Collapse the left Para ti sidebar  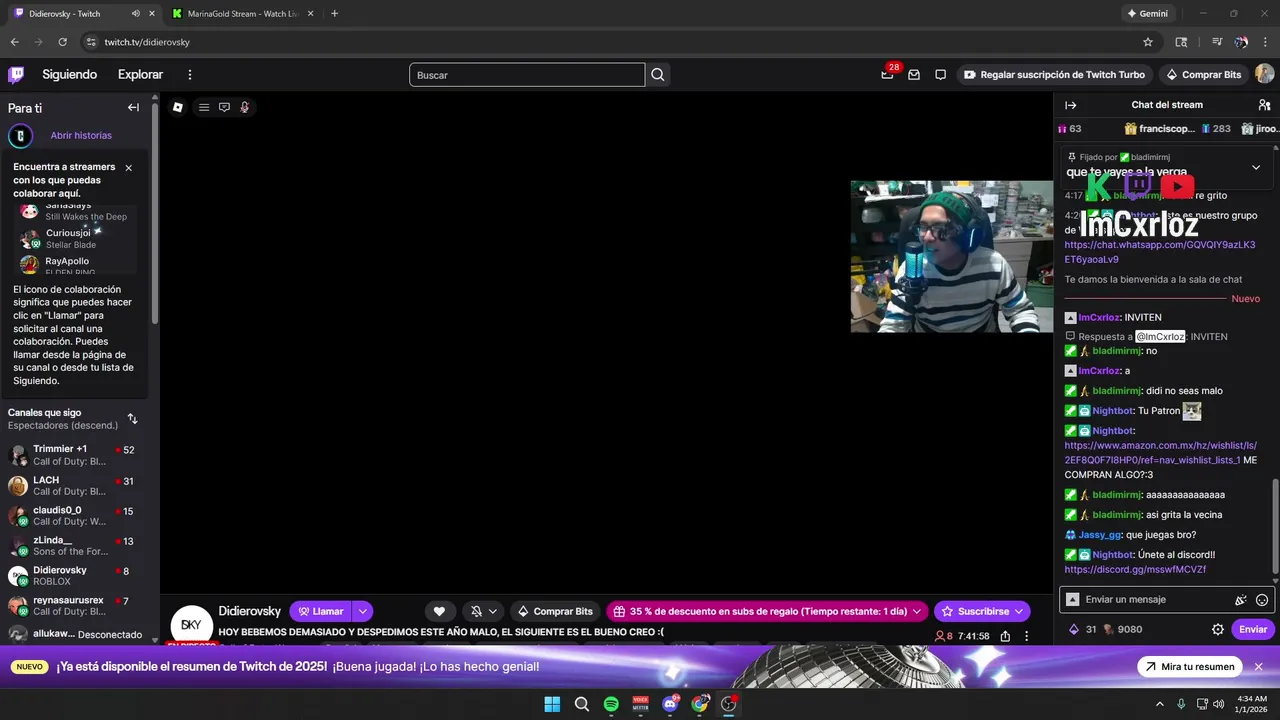tap(133, 108)
